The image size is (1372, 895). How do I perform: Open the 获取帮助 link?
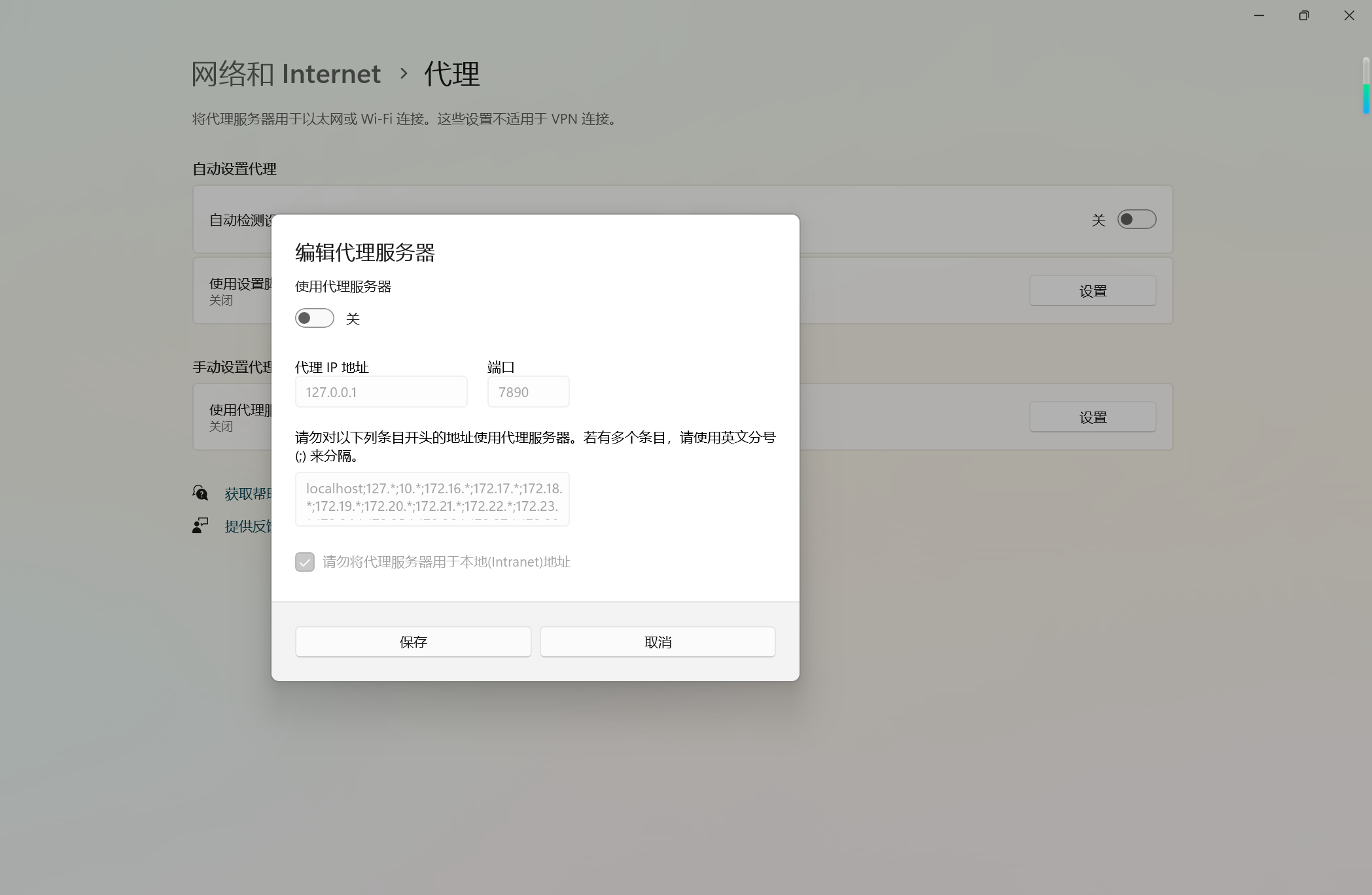[247, 494]
